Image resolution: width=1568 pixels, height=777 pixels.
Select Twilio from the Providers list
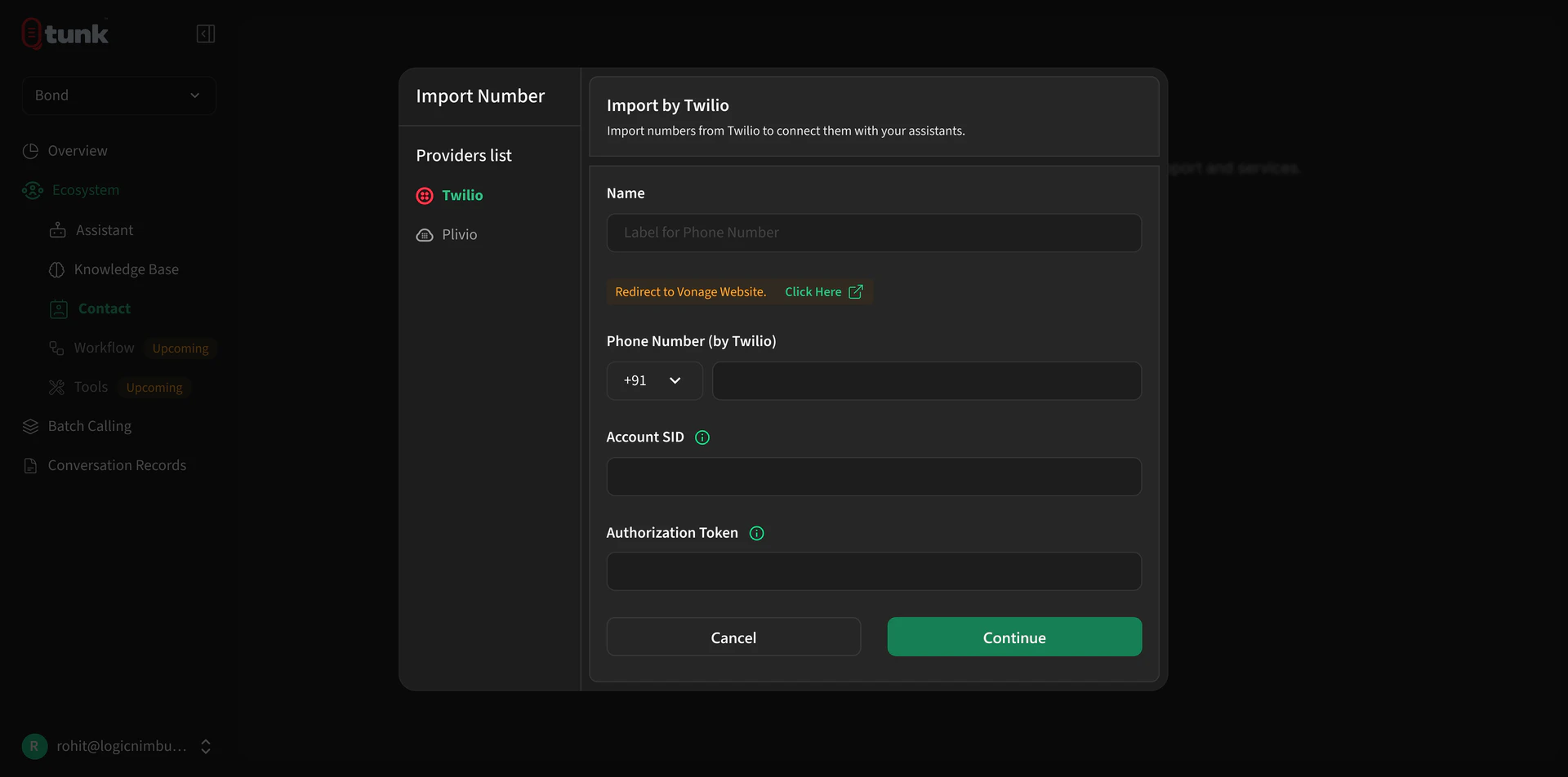point(462,195)
